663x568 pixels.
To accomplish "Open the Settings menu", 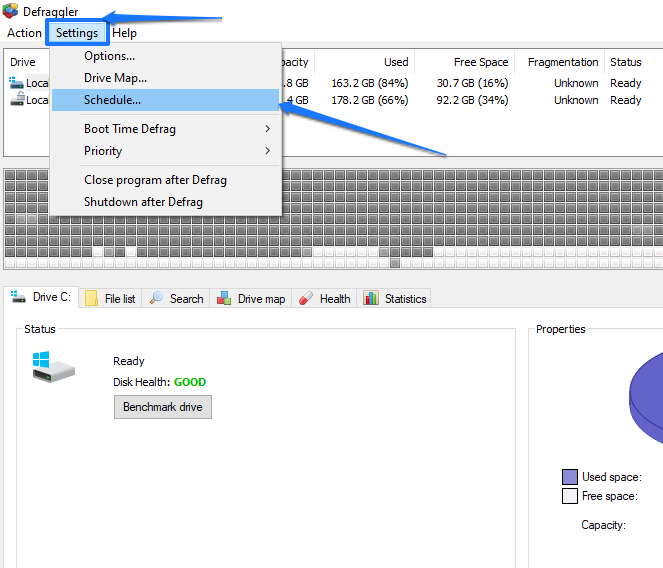I will point(77,33).
